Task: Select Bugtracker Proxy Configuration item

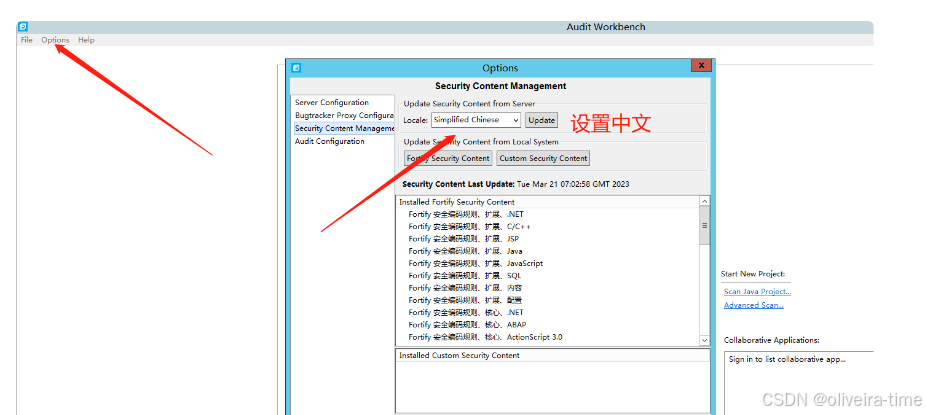Action: (344, 116)
